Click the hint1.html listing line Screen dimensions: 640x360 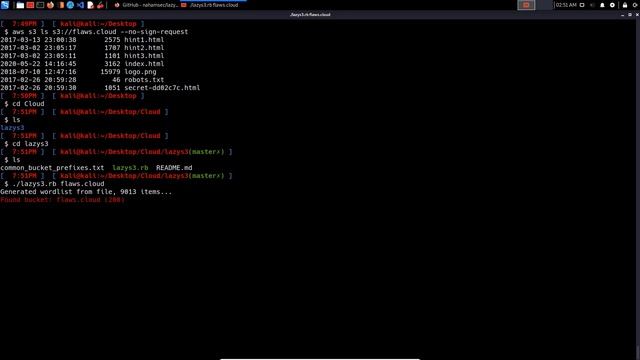pos(82,40)
